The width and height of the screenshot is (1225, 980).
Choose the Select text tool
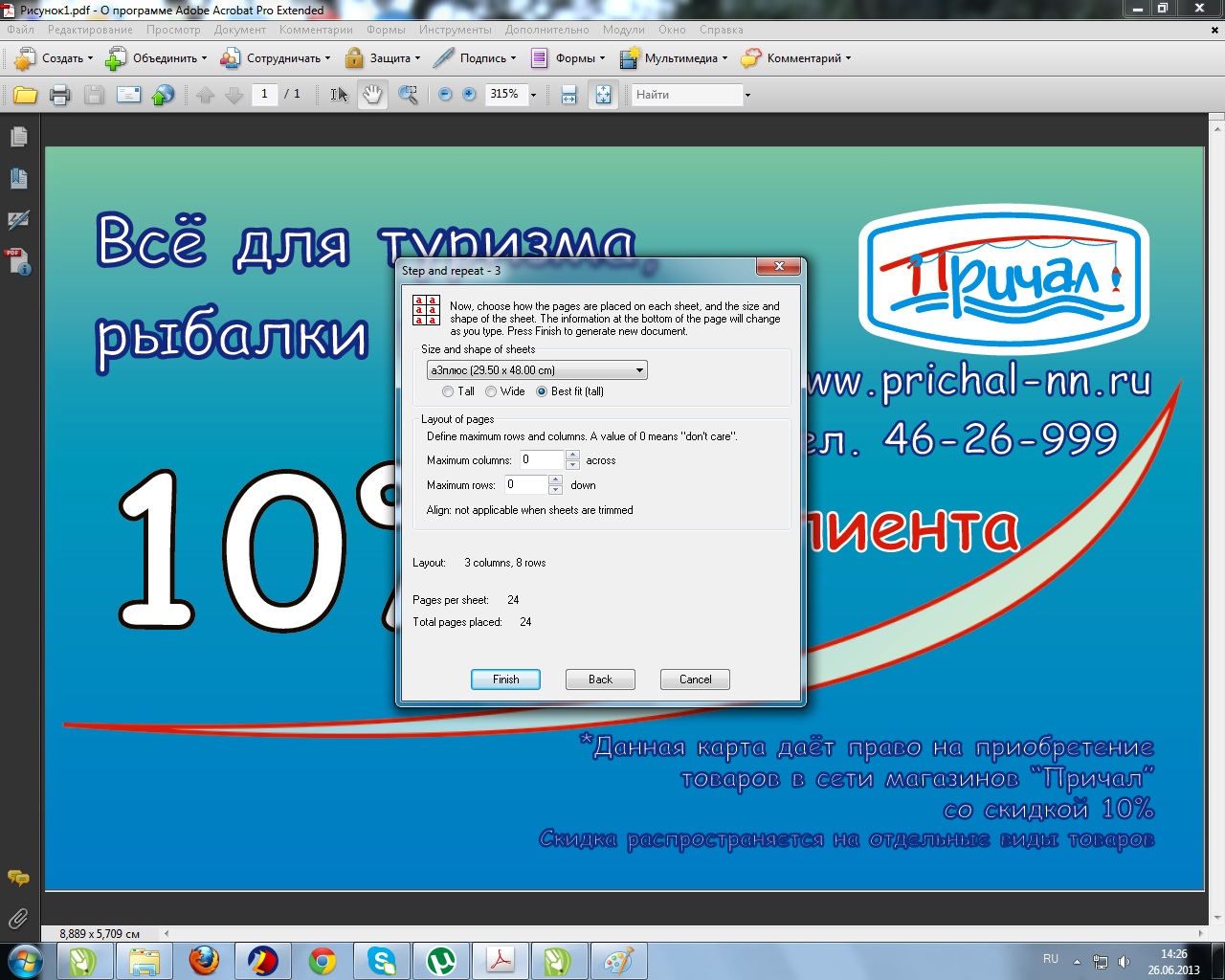tap(339, 95)
